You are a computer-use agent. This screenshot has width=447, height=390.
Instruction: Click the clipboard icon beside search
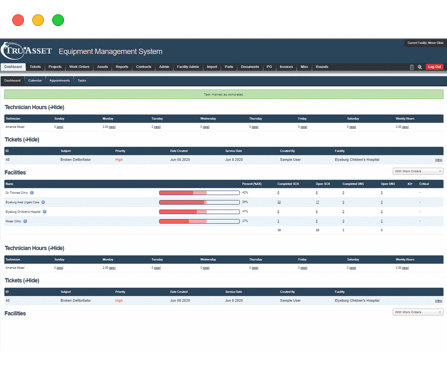(x=412, y=67)
